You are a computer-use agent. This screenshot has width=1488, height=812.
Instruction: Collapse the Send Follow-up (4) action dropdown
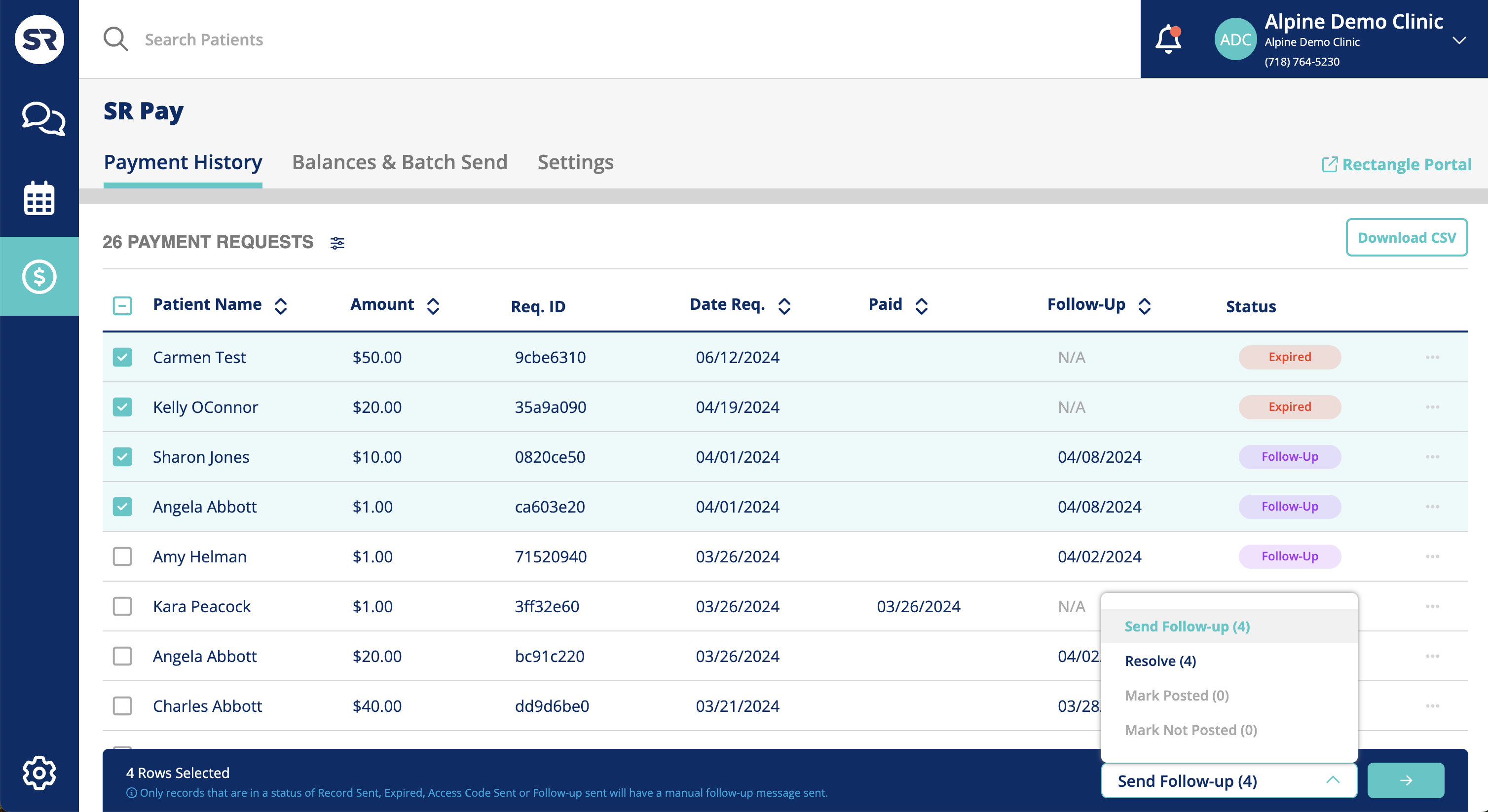(1228, 781)
